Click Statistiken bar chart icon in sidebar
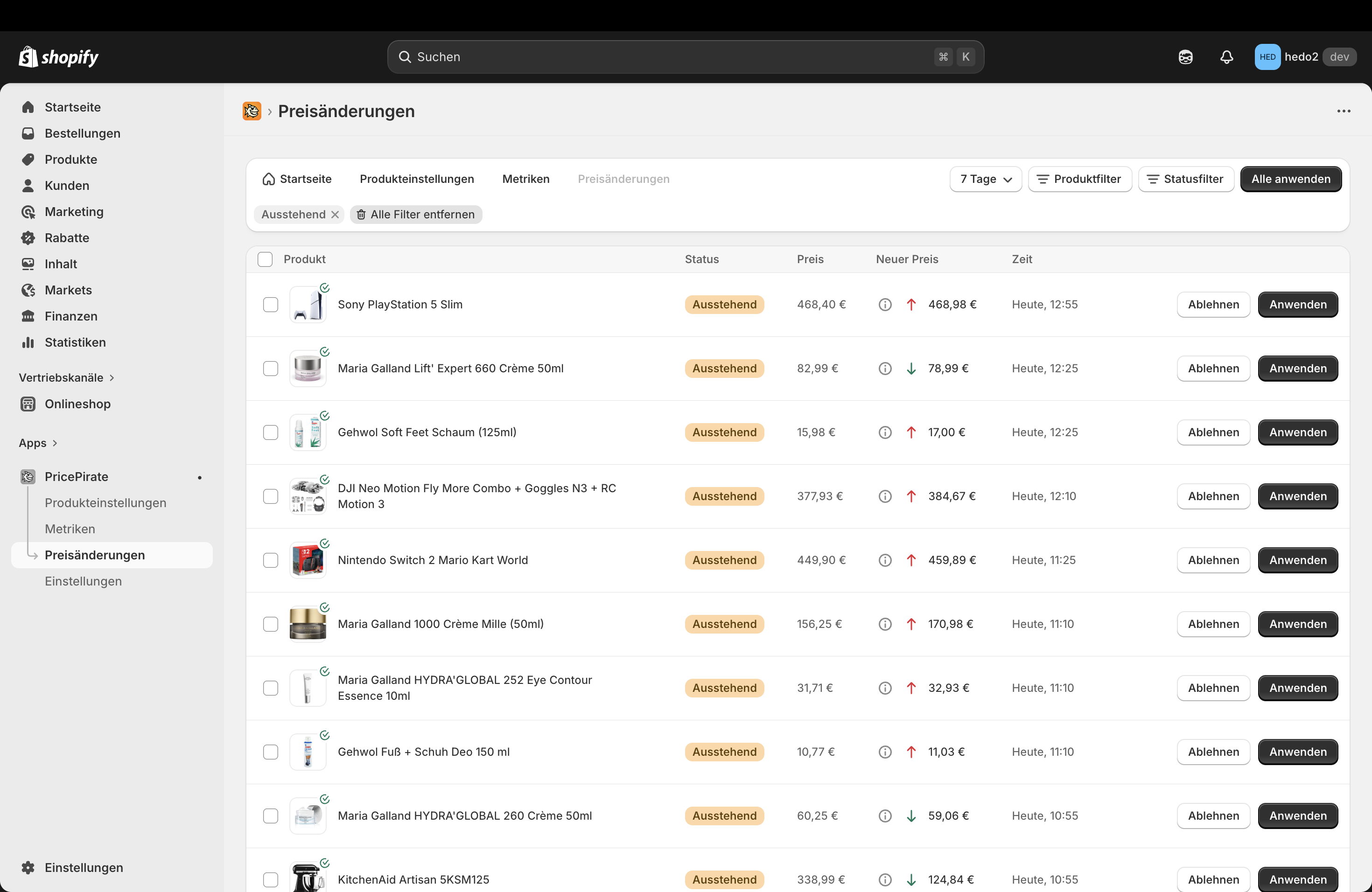 (x=28, y=342)
